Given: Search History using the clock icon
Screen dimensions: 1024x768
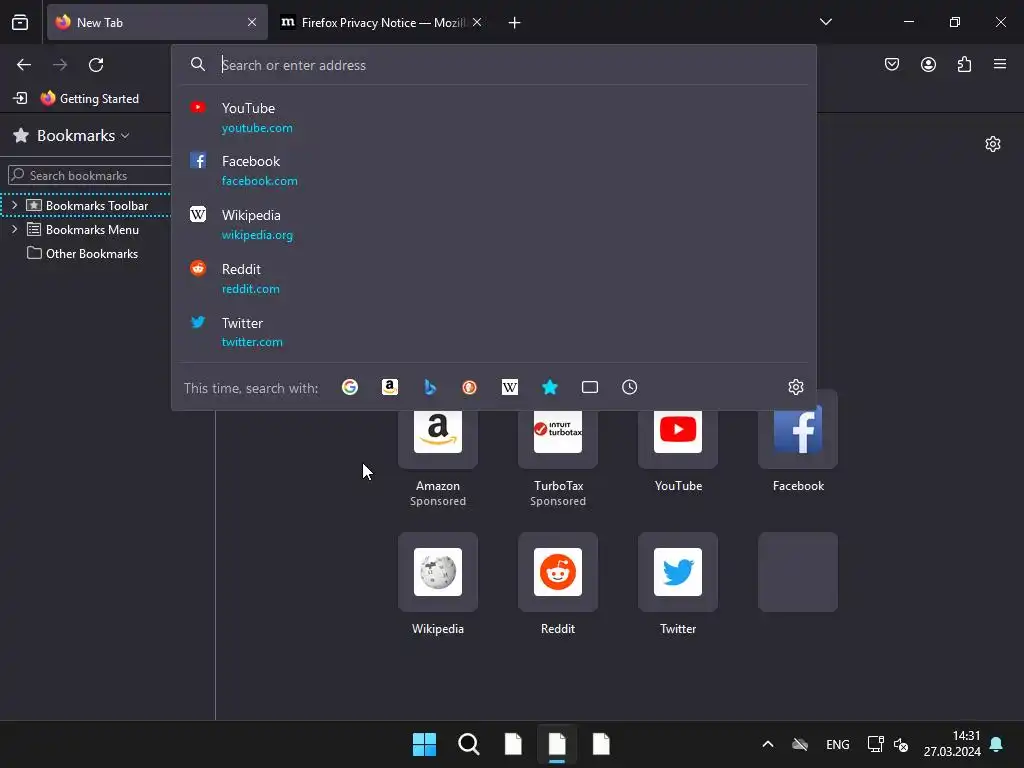Looking at the screenshot, I should 630,387.
